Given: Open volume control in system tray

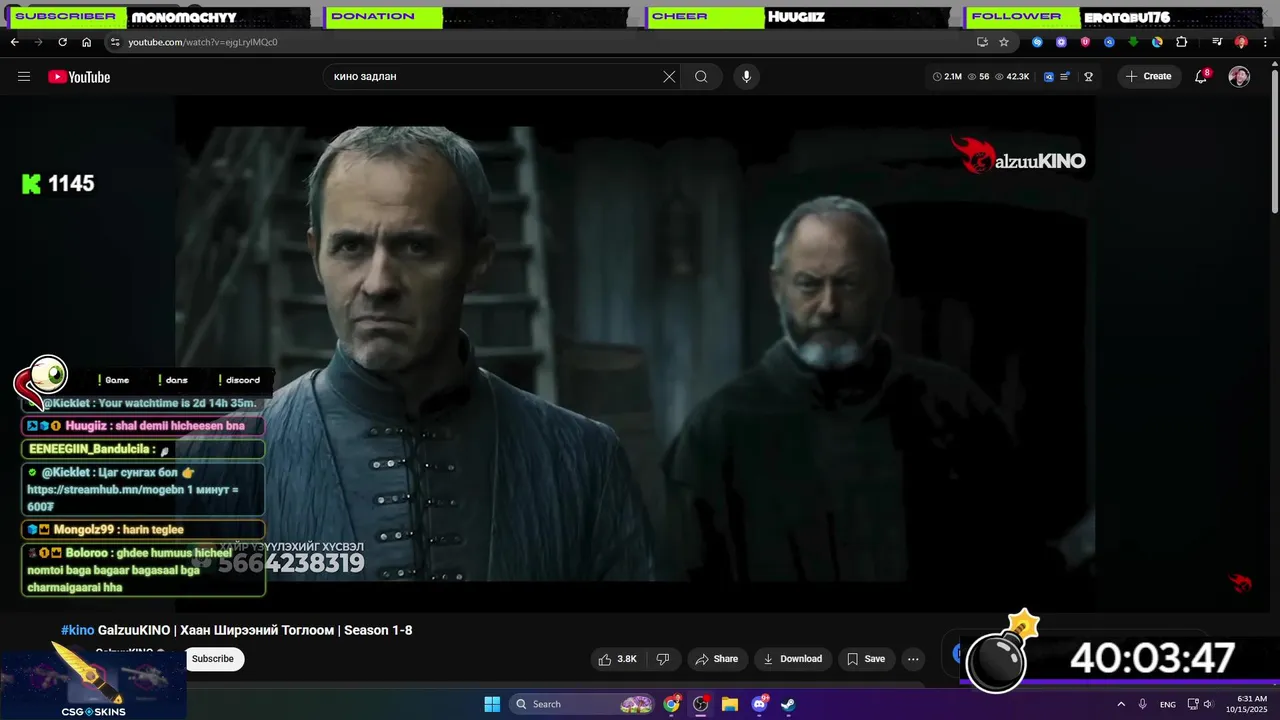Looking at the screenshot, I should pyautogui.click(x=1208, y=704).
